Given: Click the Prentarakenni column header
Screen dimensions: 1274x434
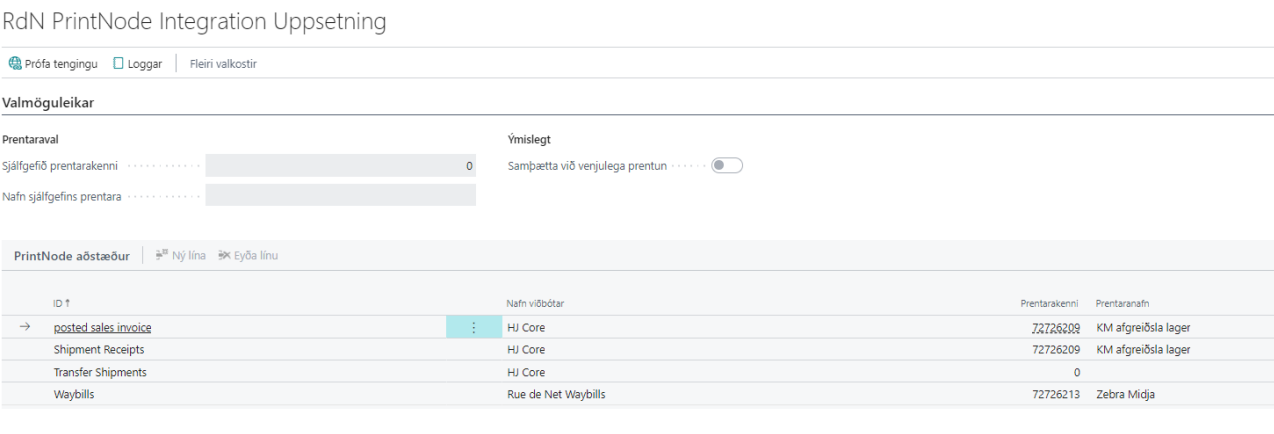Looking at the screenshot, I should [1049, 303].
